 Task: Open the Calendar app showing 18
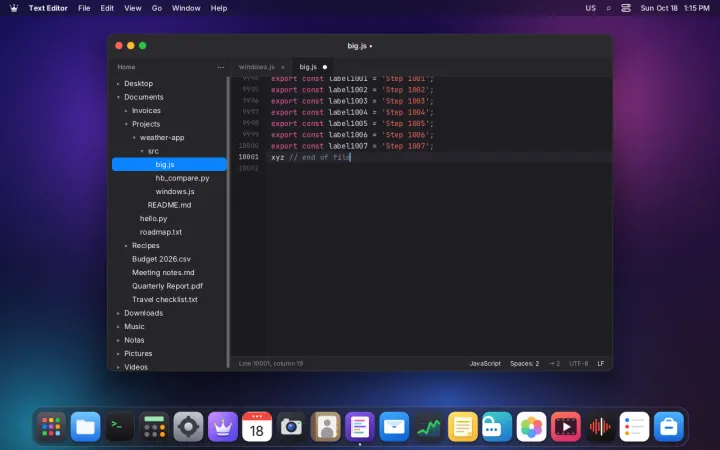pos(257,427)
